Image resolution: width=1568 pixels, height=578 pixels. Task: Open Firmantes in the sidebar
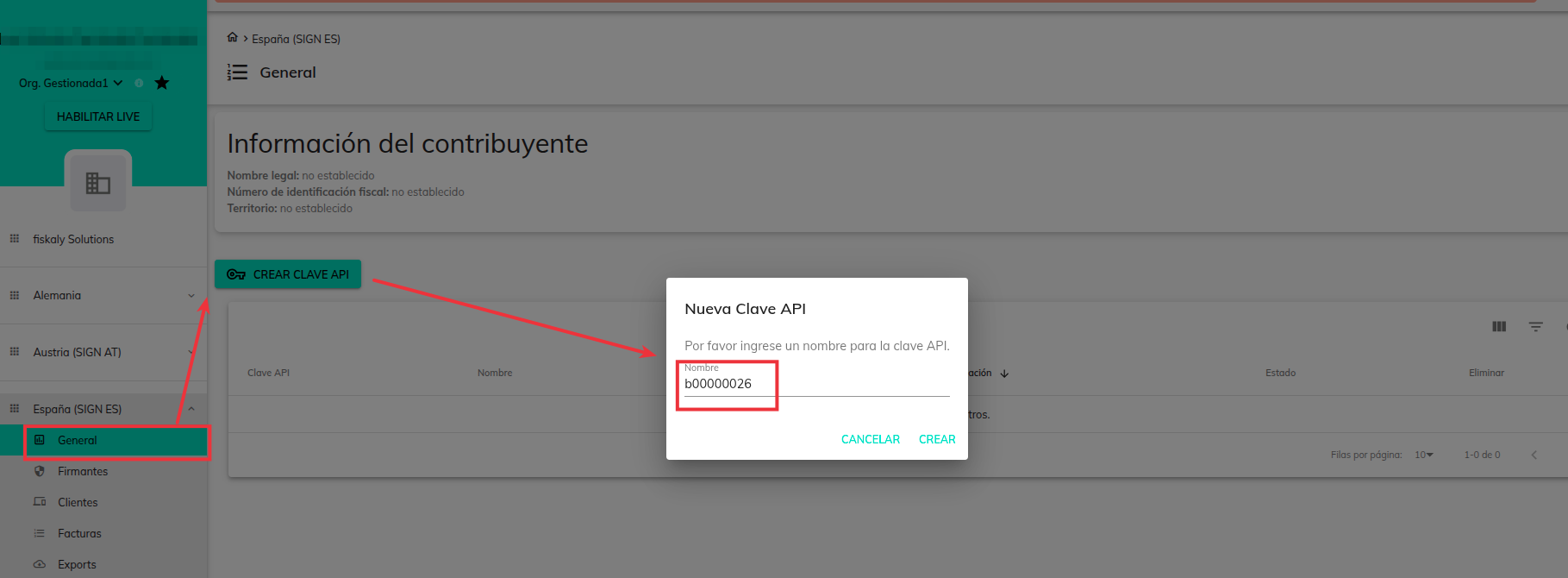[x=83, y=471]
